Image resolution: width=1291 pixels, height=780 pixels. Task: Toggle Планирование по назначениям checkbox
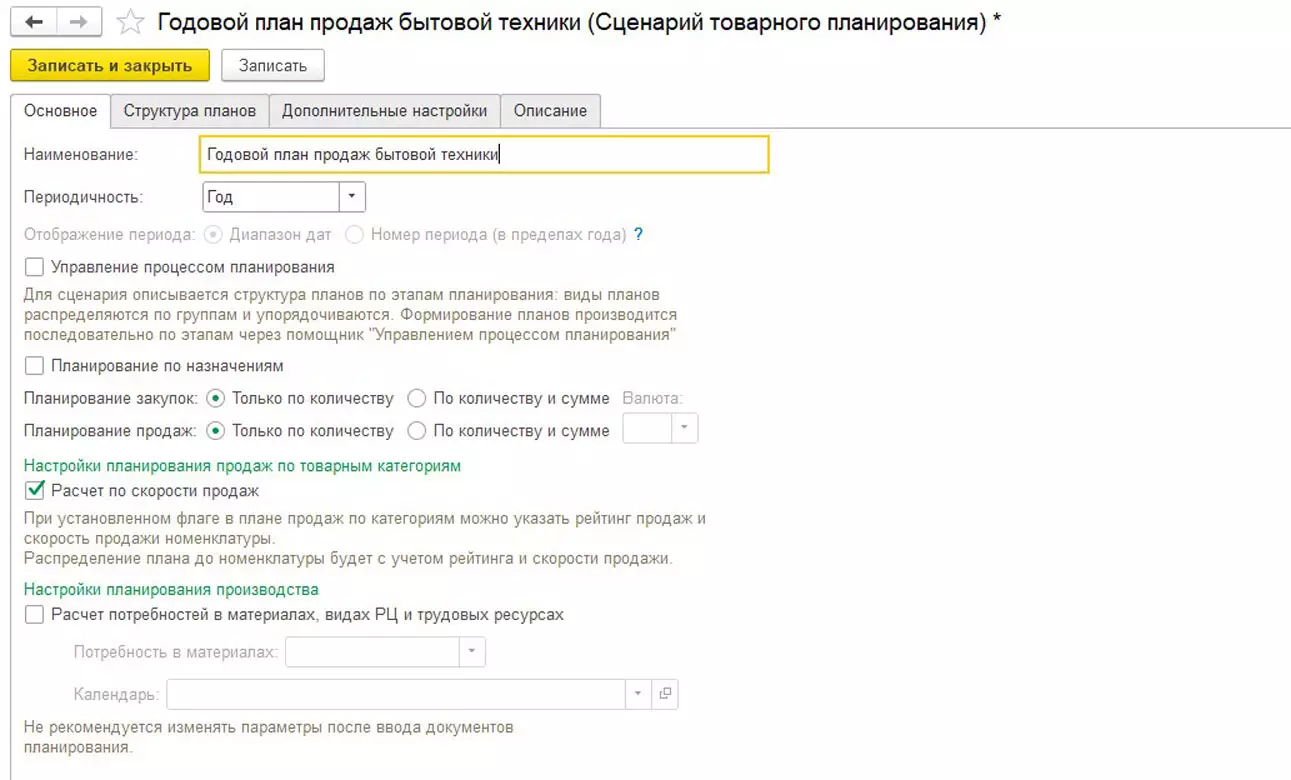(x=35, y=366)
